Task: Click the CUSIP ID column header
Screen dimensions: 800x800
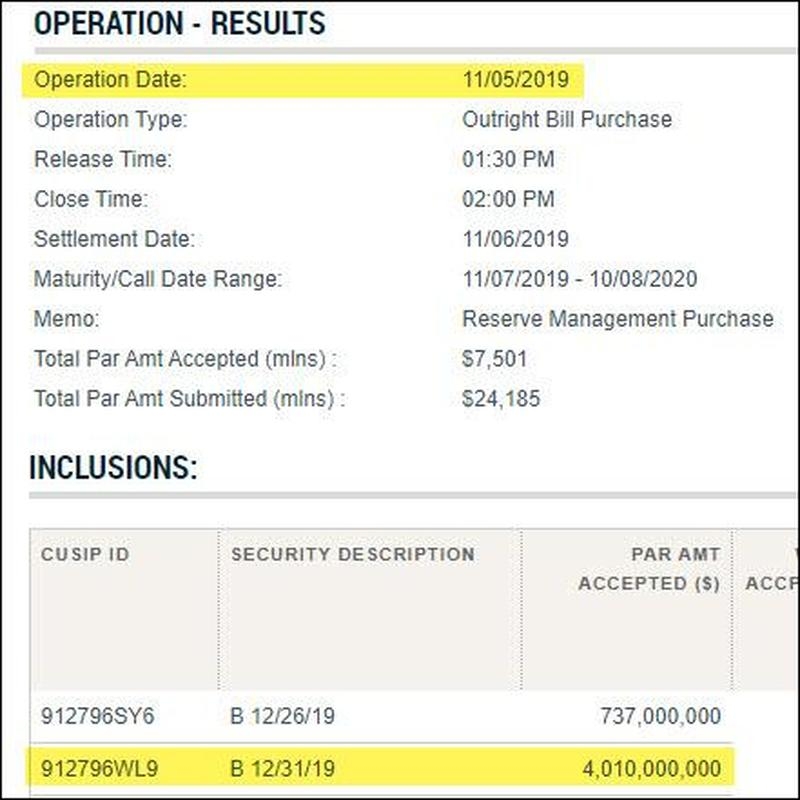Action: 85,555
